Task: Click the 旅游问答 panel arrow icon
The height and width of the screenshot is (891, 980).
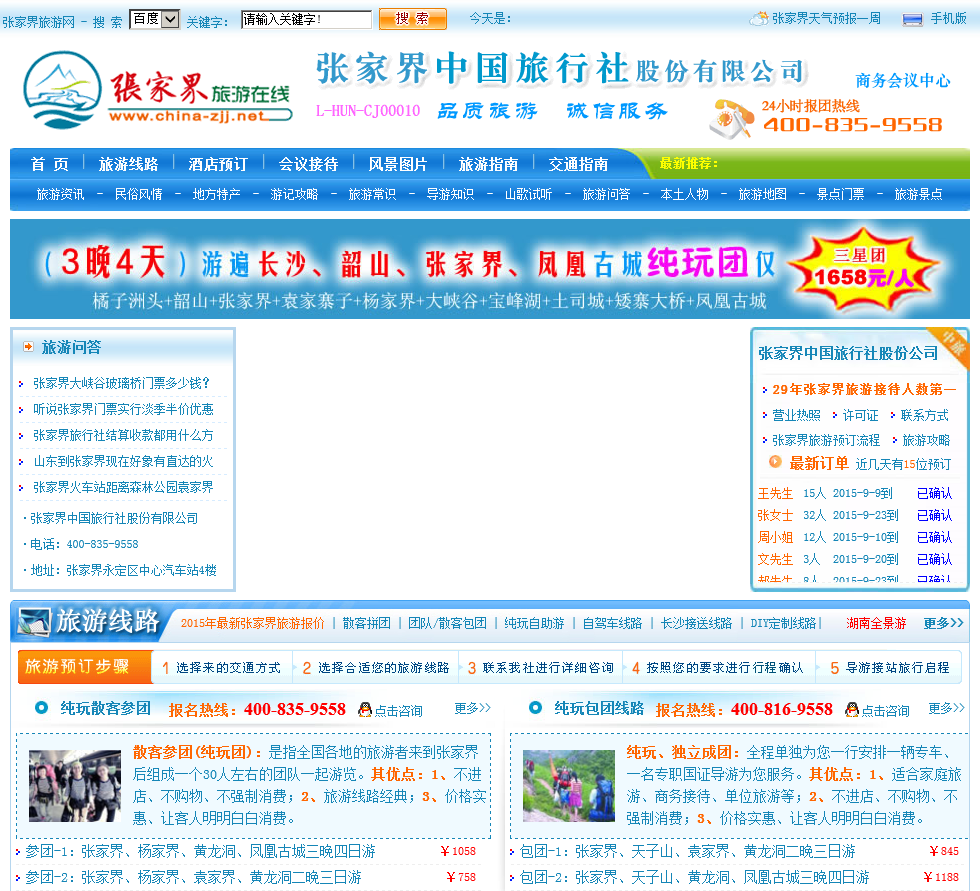Action: 28,347
